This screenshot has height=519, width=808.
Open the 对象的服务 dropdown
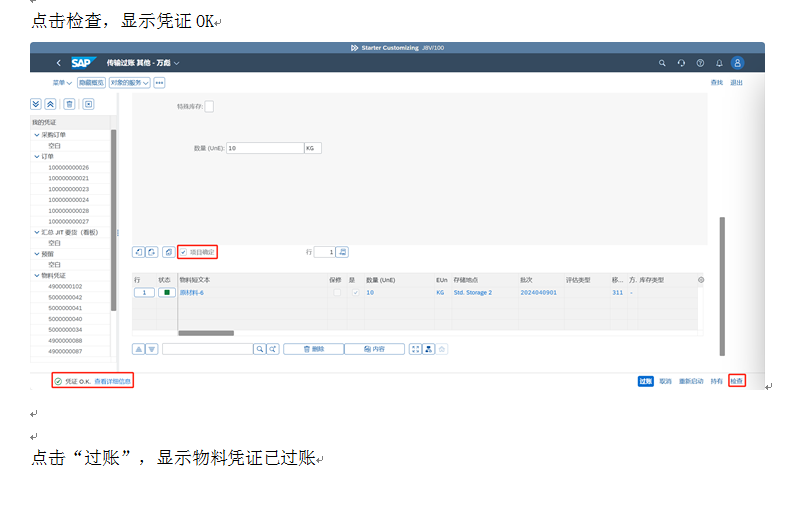[x=130, y=83]
